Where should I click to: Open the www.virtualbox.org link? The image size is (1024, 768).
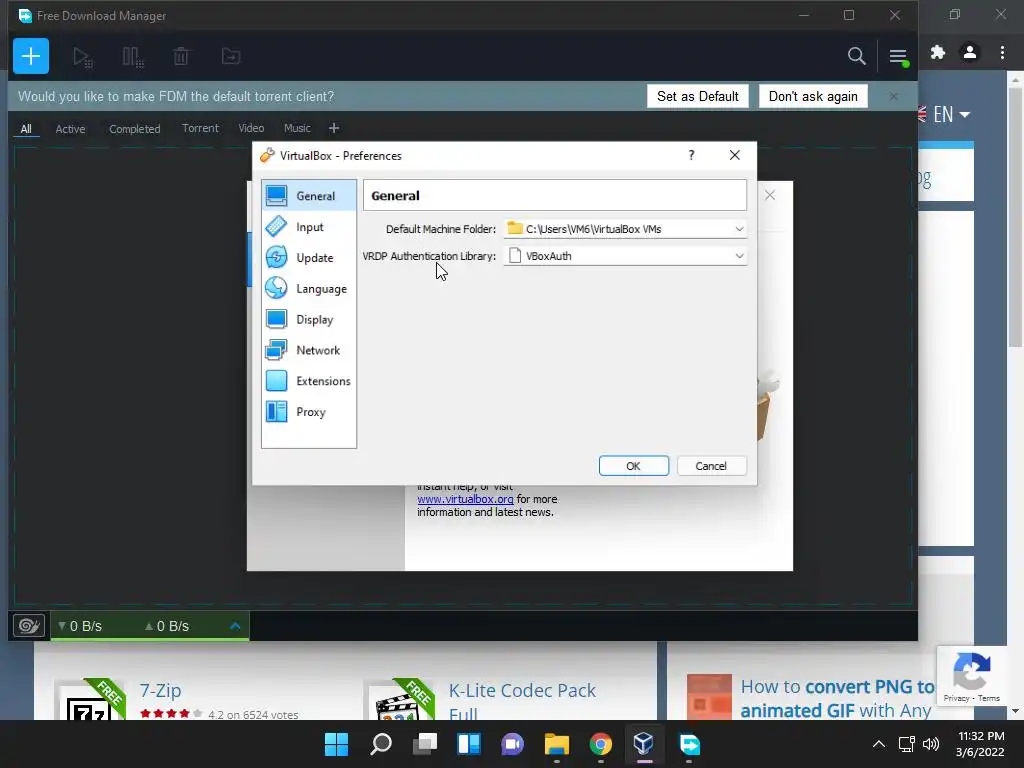(x=465, y=499)
